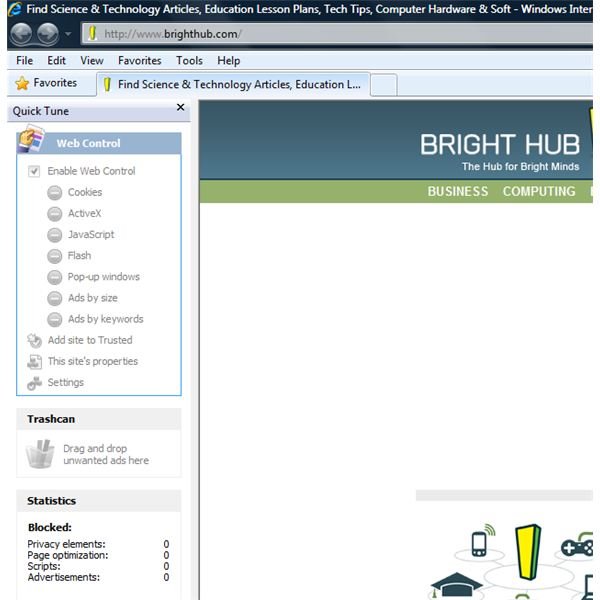Toggle the Pop-up windows blocking button

point(55,277)
